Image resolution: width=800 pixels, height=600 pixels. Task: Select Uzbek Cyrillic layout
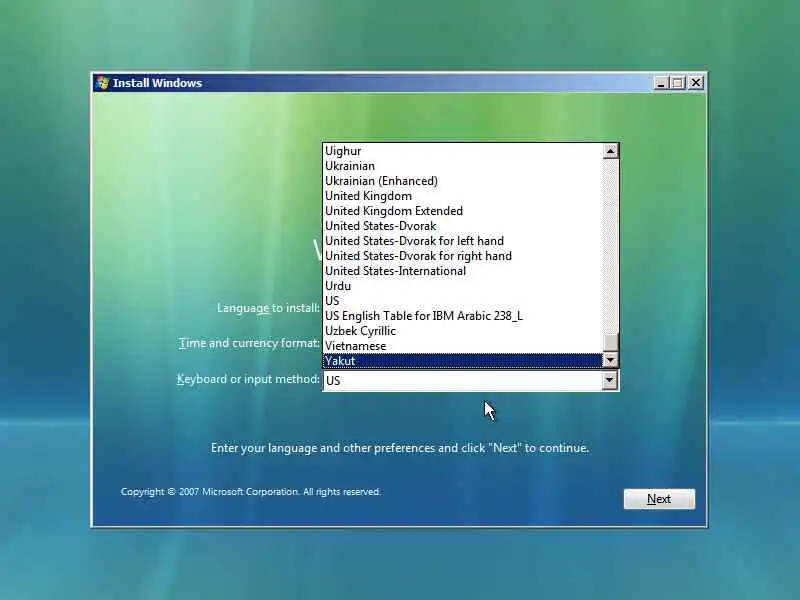[x=462, y=331]
